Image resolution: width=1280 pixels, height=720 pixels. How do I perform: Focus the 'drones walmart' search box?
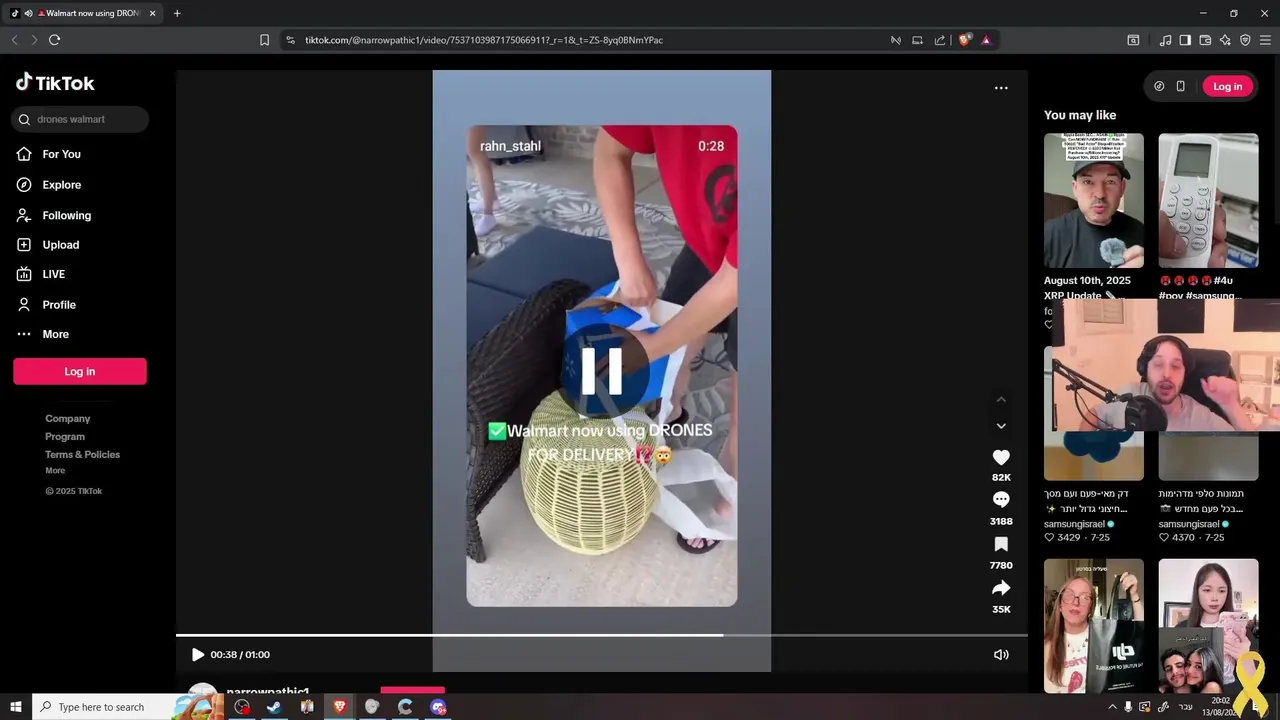click(x=80, y=119)
